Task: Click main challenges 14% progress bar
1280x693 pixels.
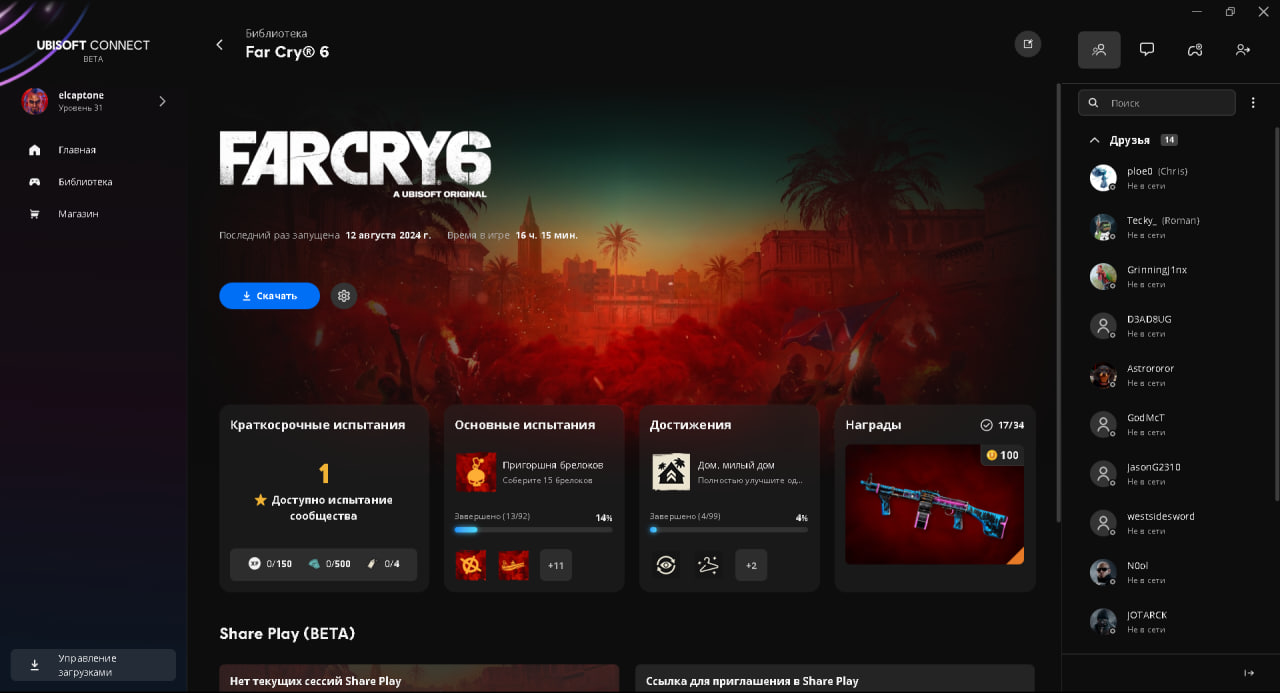Action: pyautogui.click(x=533, y=529)
